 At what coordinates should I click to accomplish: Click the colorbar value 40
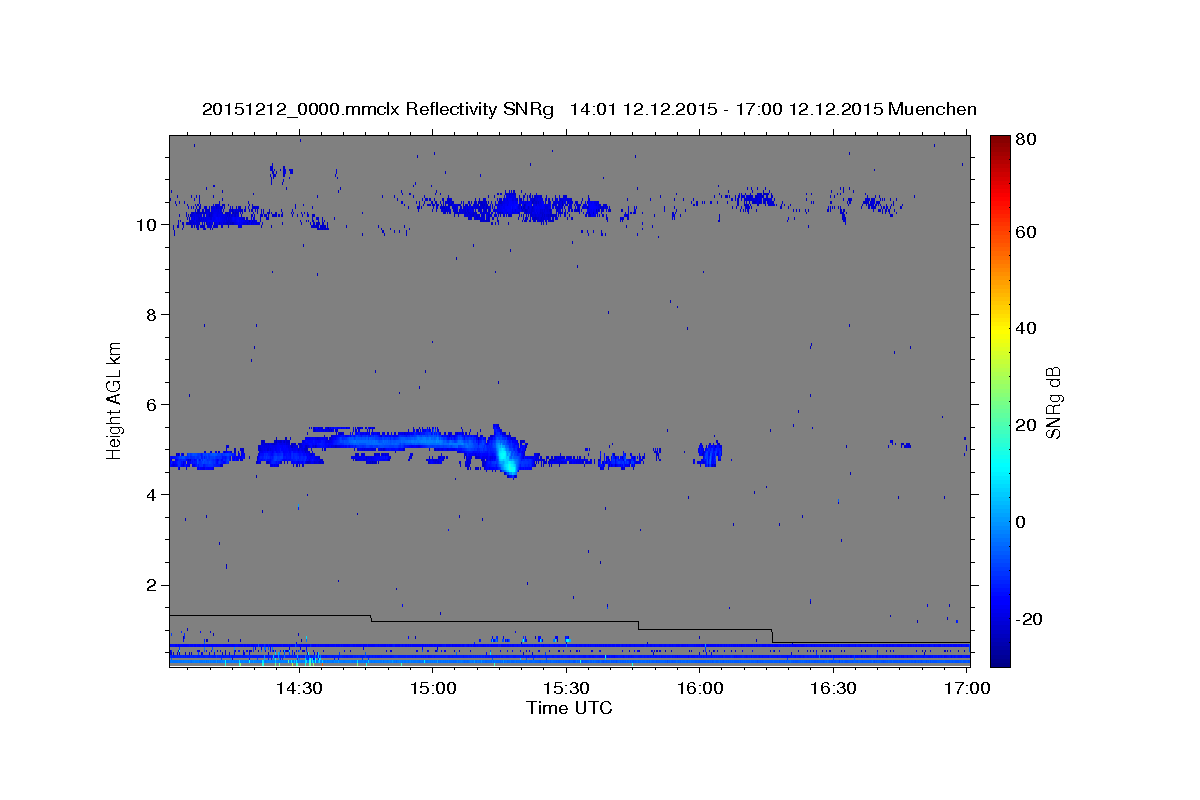coord(1025,328)
